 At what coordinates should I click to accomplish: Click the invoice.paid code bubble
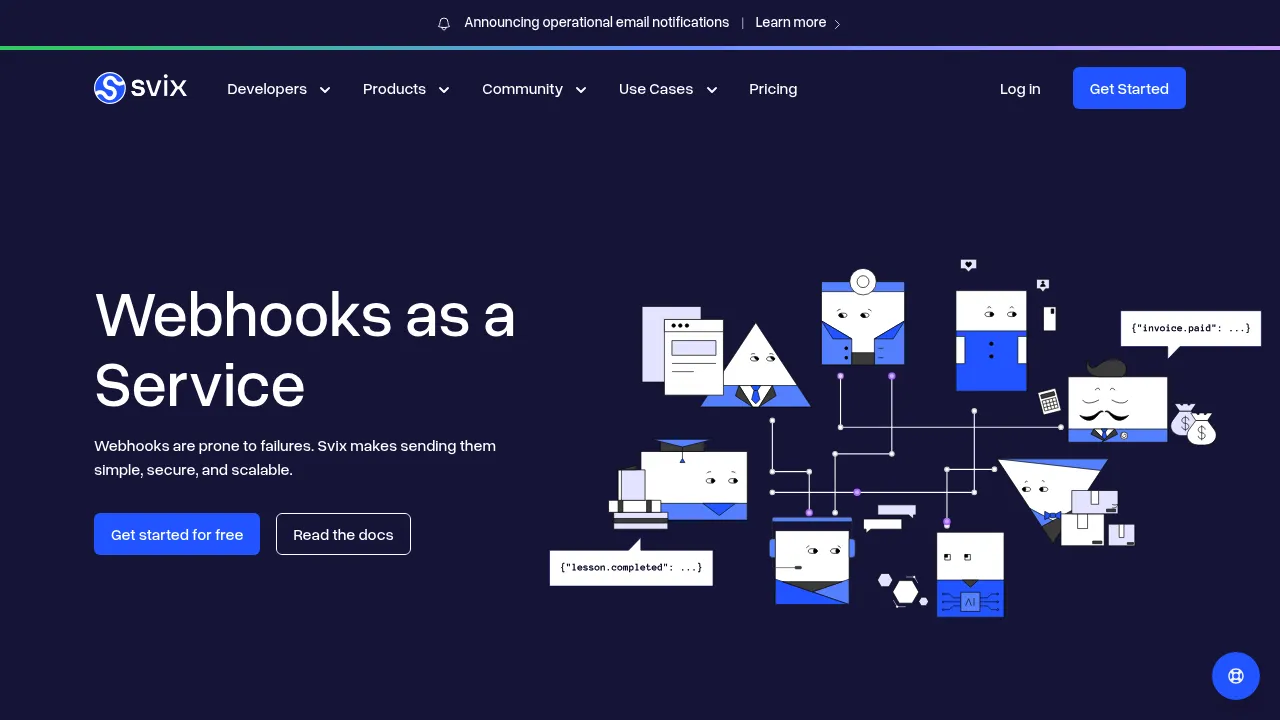[x=1191, y=328]
